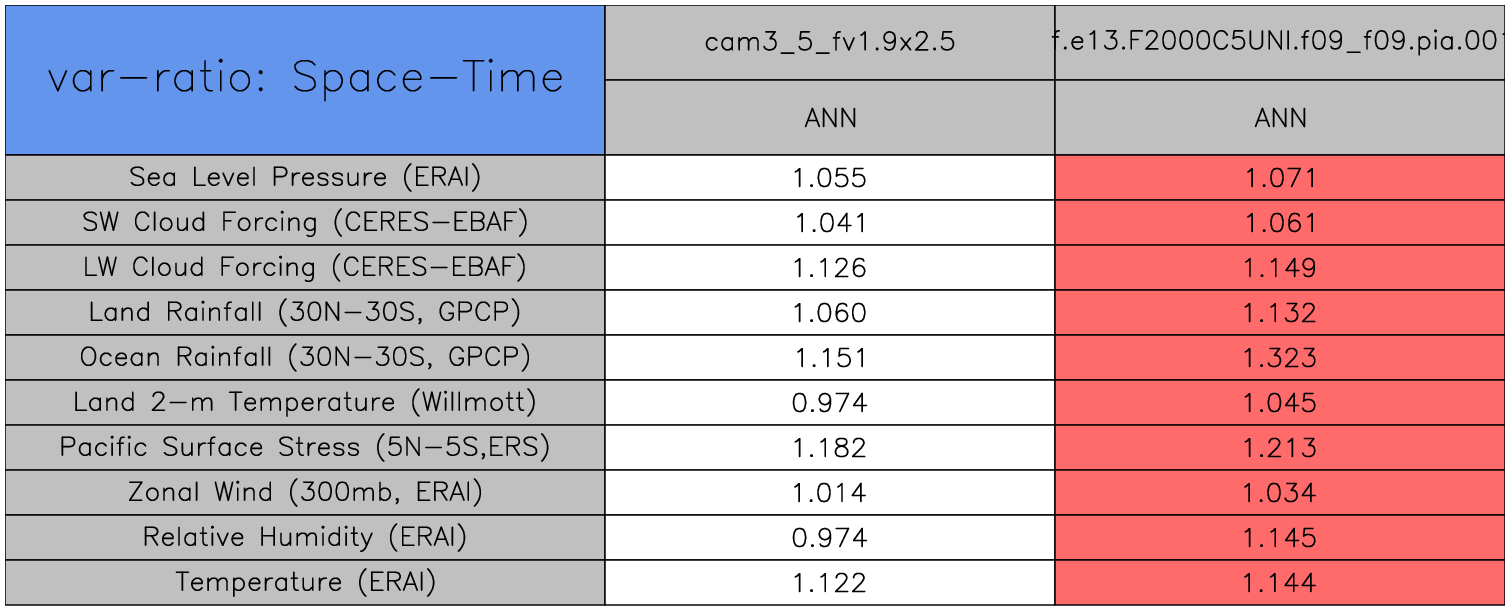Select the LW Cloud Forcing (CERES-EBAF) label
Viewport: 1510px width, 611px height.
[305, 267]
